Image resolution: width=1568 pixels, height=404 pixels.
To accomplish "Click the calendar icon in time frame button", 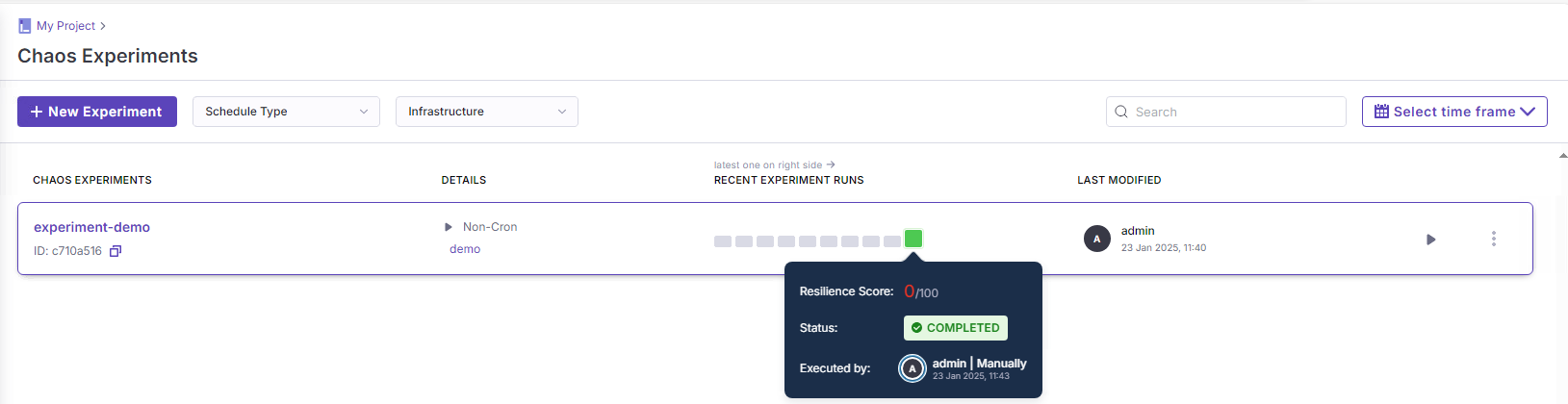I will (x=1381, y=112).
